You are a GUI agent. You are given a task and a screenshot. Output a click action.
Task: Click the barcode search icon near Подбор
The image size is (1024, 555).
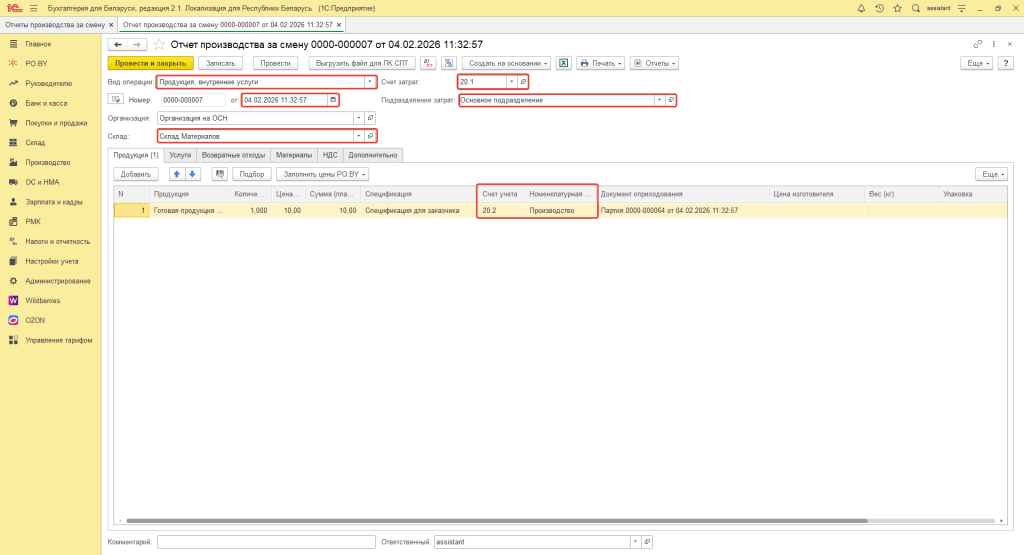220,174
